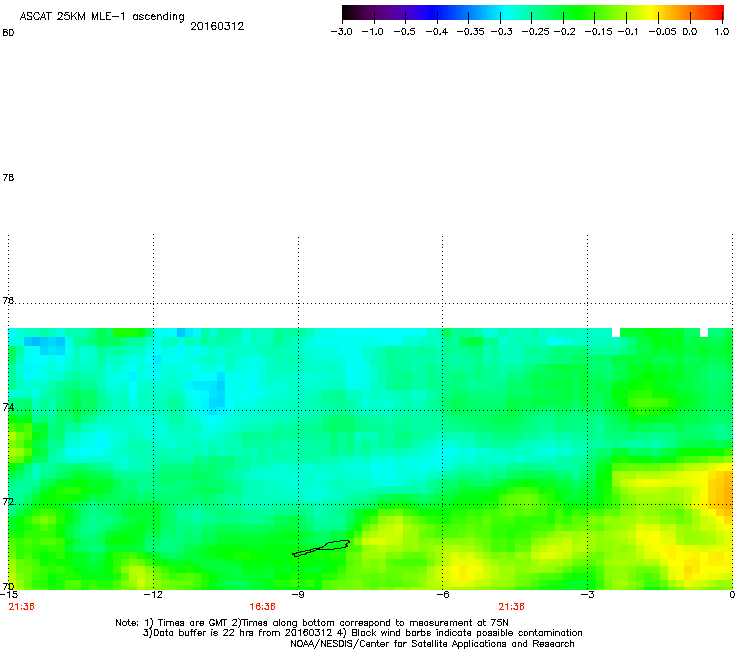Image resolution: width=740 pixels, height=650 pixels.
Task: Click the red '21:36' time beneath the -15 label
Action: [22, 607]
